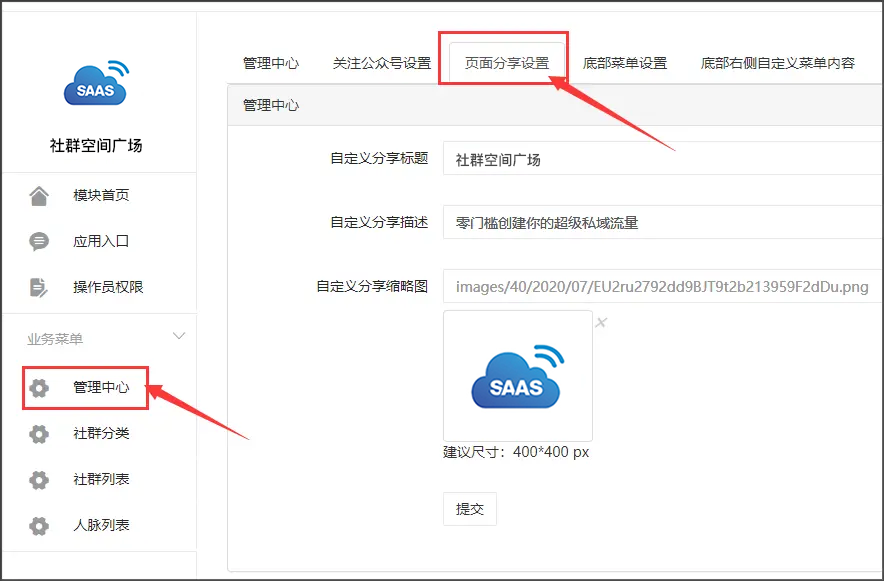
Task: Click the 自定义分享标题 label
Action: pos(379,158)
